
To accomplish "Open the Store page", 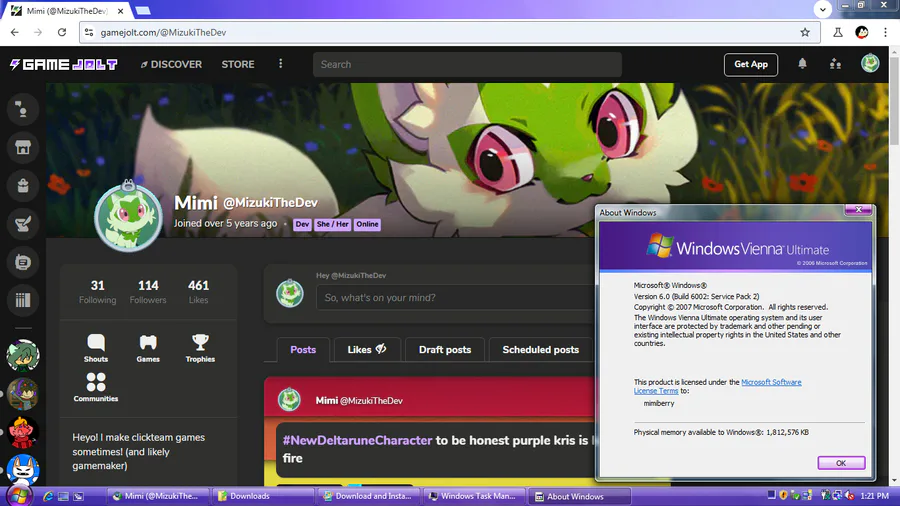I will (x=238, y=64).
